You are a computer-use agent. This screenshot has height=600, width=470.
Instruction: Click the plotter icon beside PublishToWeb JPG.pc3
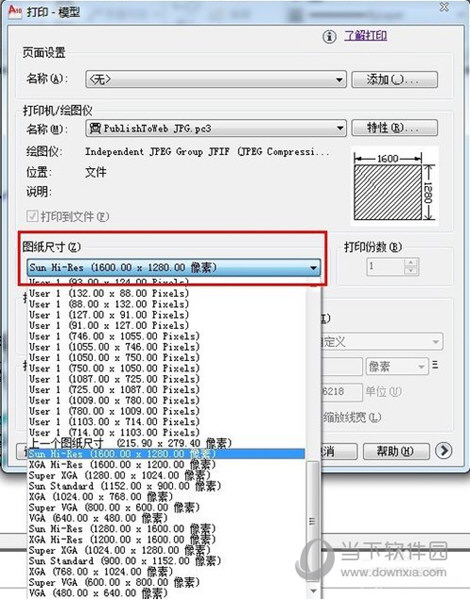pyautogui.click(x=95, y=128)
